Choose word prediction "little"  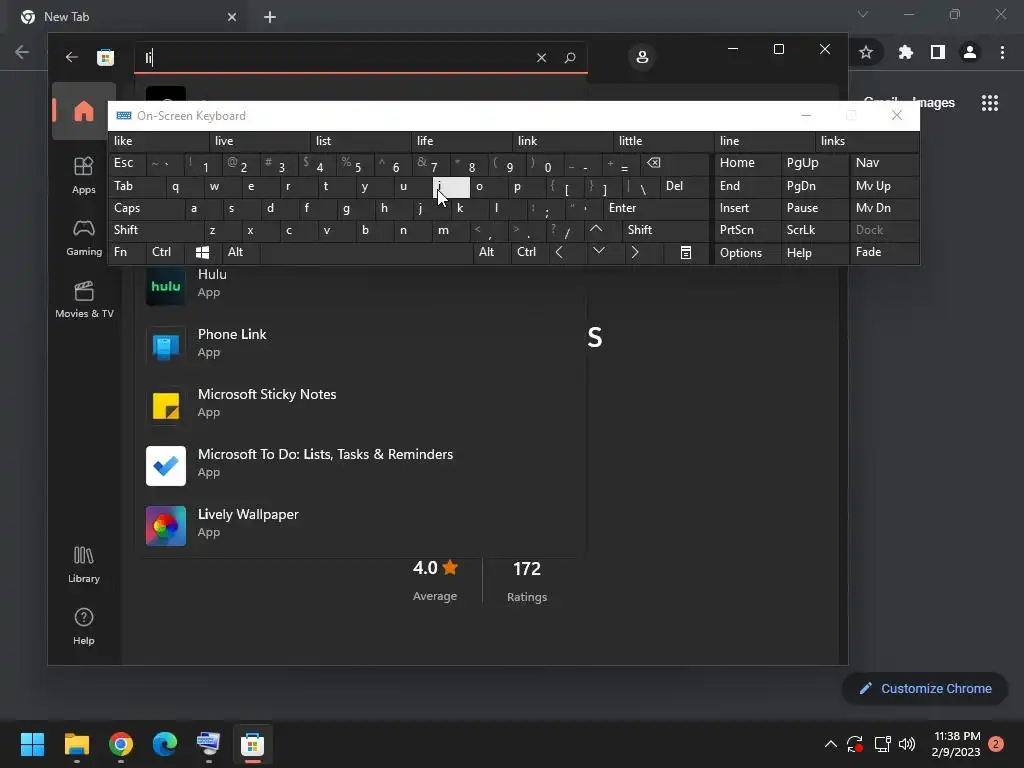coord(664,141)
